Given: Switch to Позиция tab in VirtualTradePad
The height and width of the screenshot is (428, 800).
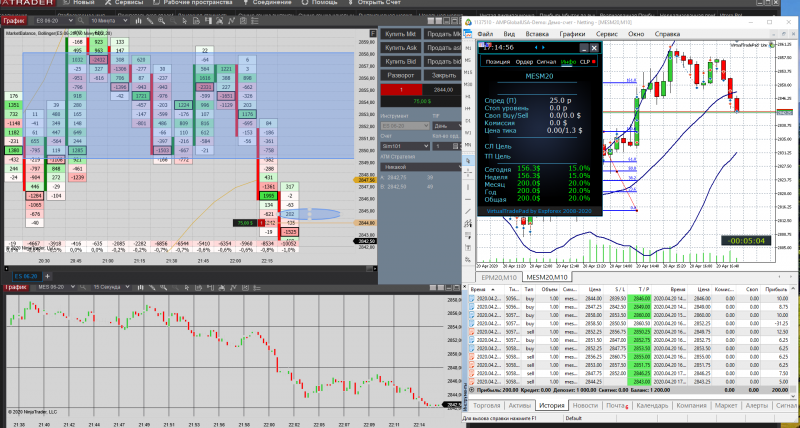Looking at the screenshot, I should pyautogui.click(x=497, y=62).
